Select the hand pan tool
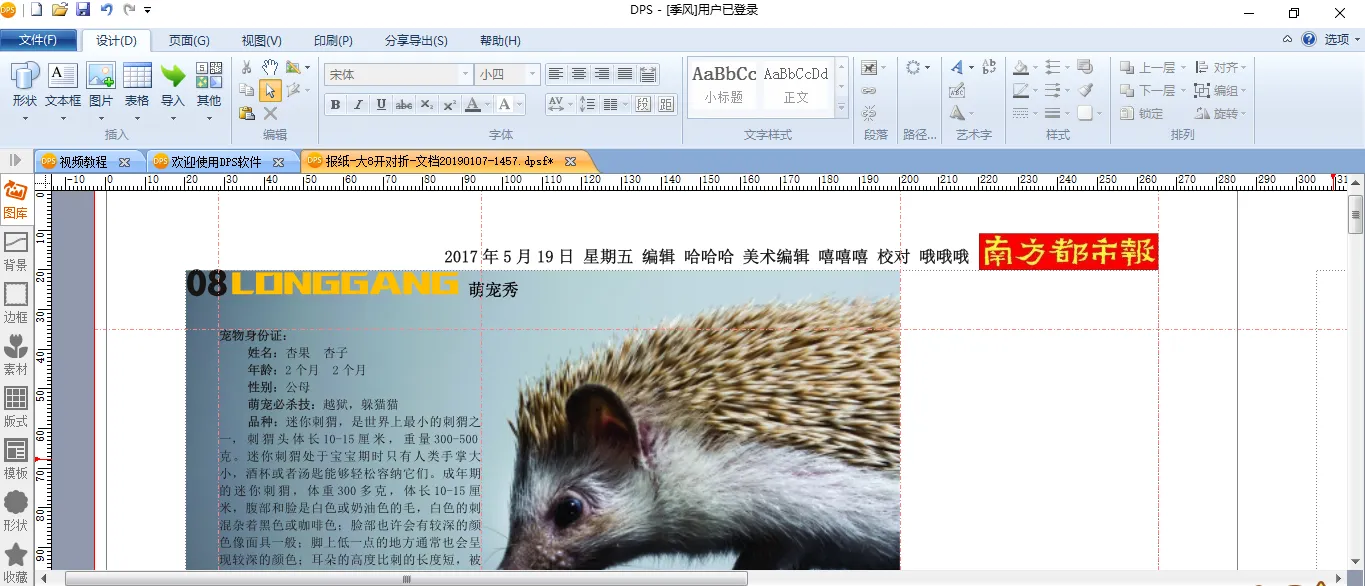This screenshot has width=1365, height=586. pyautogui.click(x=270, y=67)
